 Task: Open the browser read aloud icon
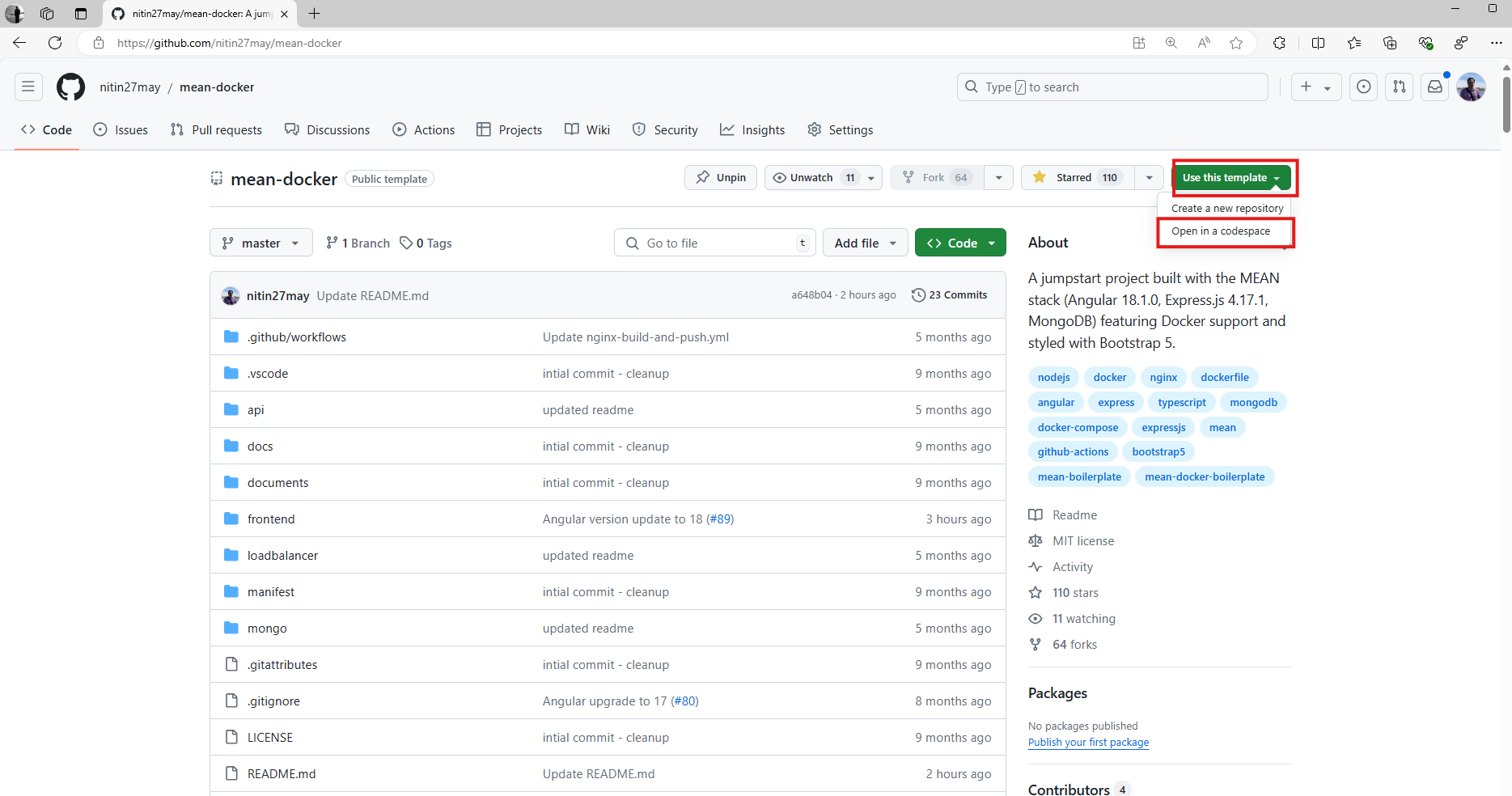1204,43
